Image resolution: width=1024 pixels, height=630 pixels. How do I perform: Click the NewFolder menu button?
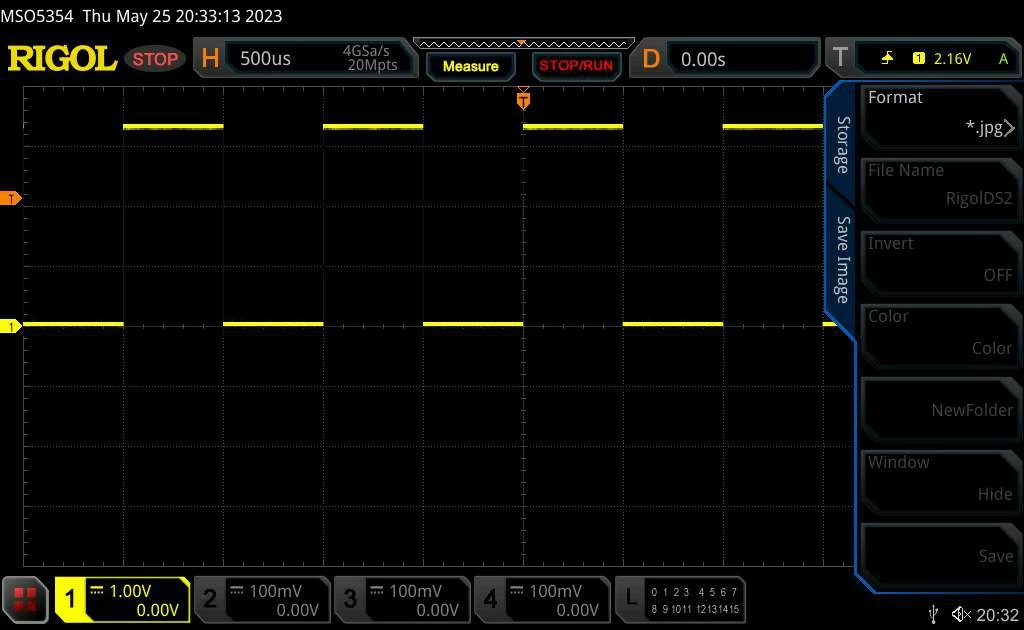pyautogui.click(x=941, y=409)
